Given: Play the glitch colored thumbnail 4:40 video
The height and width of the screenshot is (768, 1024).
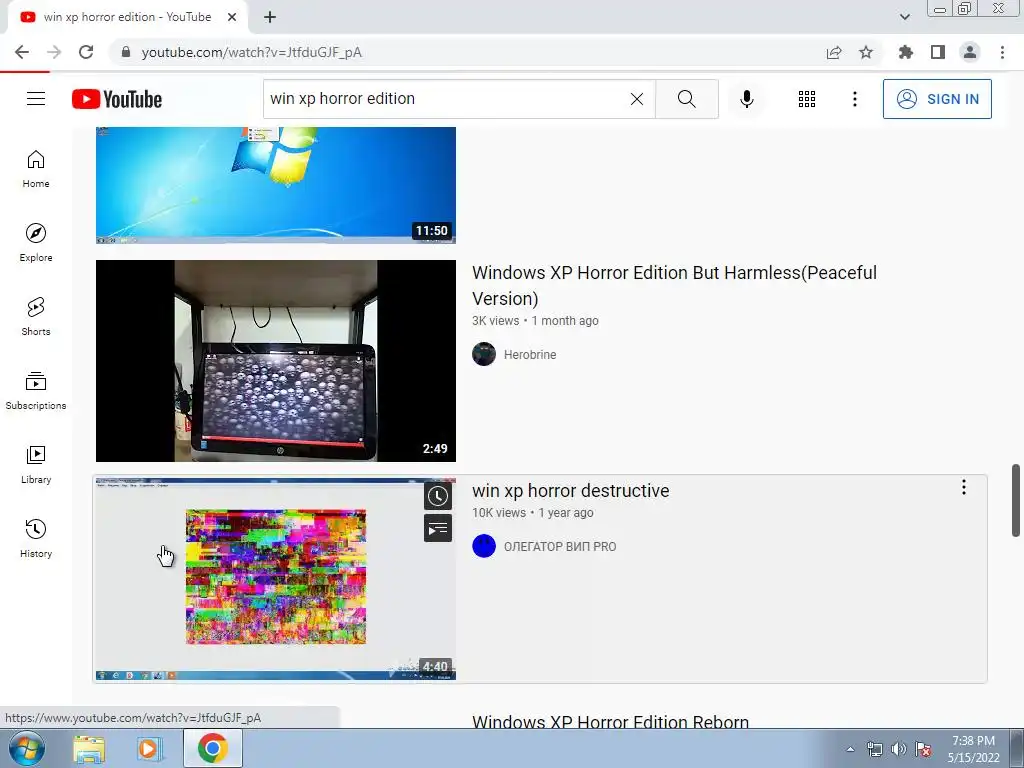Looking at the screenshot, I should click(276, 579).
